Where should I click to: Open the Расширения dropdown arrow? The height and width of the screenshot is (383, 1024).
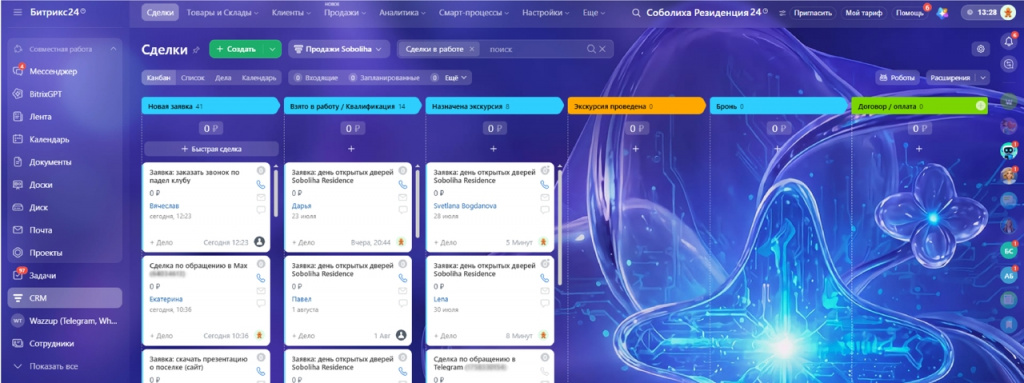tap(982, 78)
